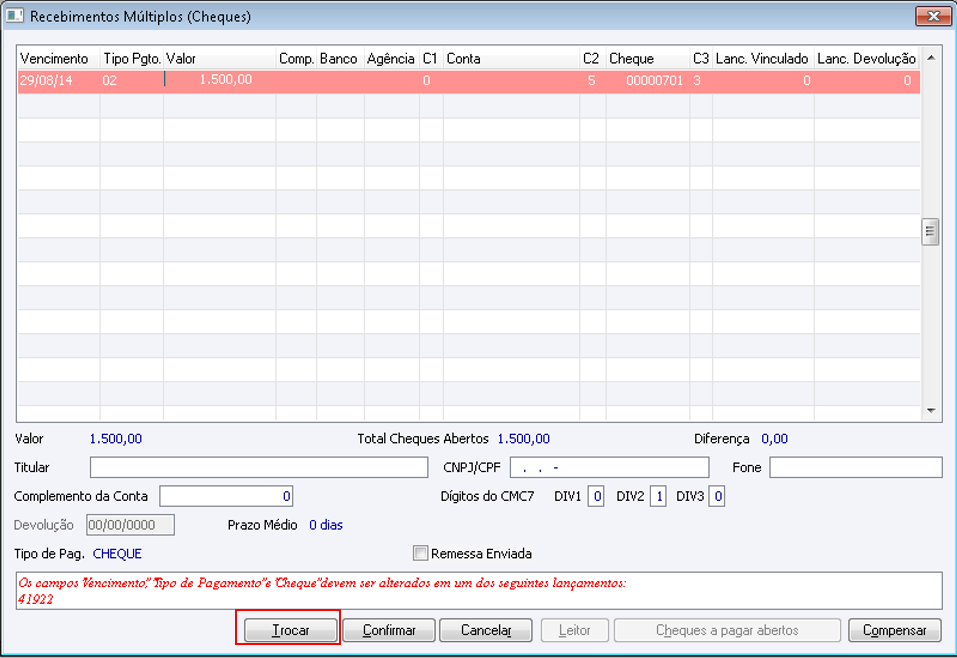
Task: Click the Confirmar button
Action: [x=389, y=630]
